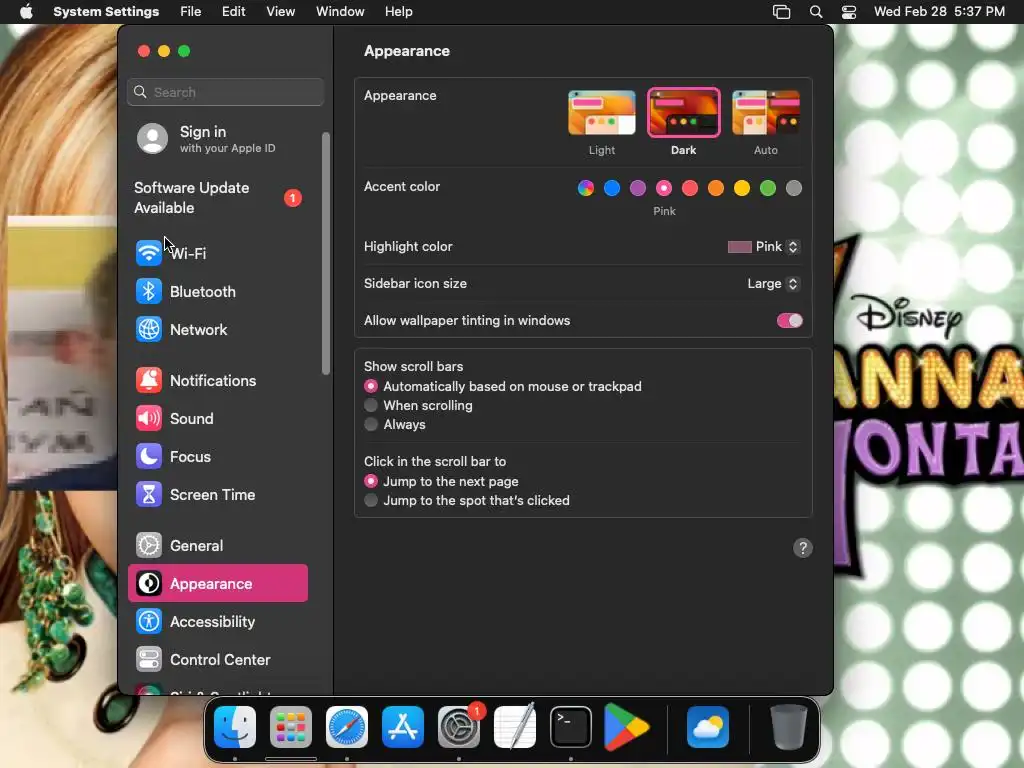Screen dimensions: 1024x768
Task: Select the Light appearance thumbnail
Action: (601, 112)
